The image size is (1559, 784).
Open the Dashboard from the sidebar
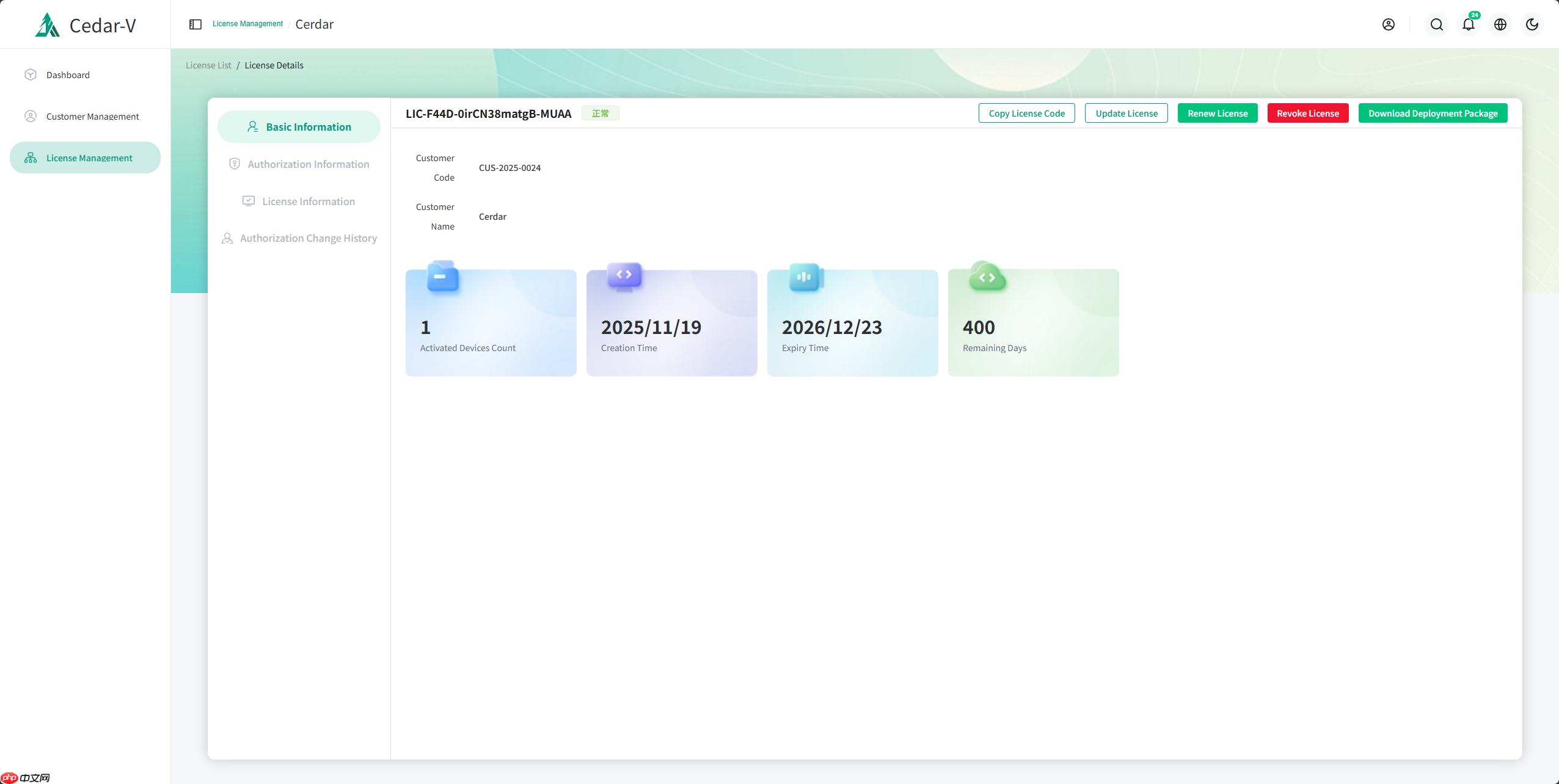68,74
